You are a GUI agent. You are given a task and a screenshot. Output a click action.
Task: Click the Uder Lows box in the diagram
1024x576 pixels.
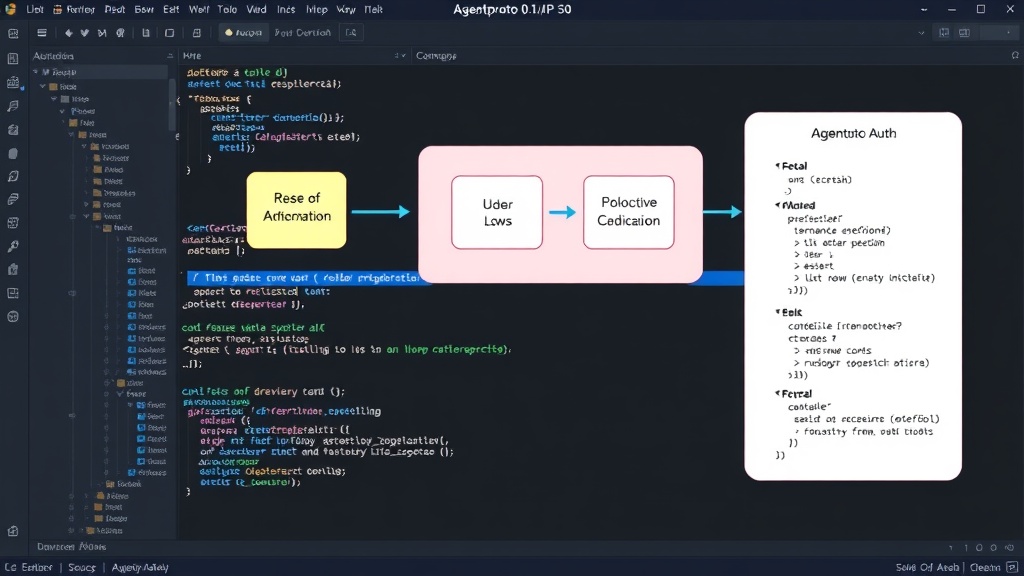coord(497,212)
